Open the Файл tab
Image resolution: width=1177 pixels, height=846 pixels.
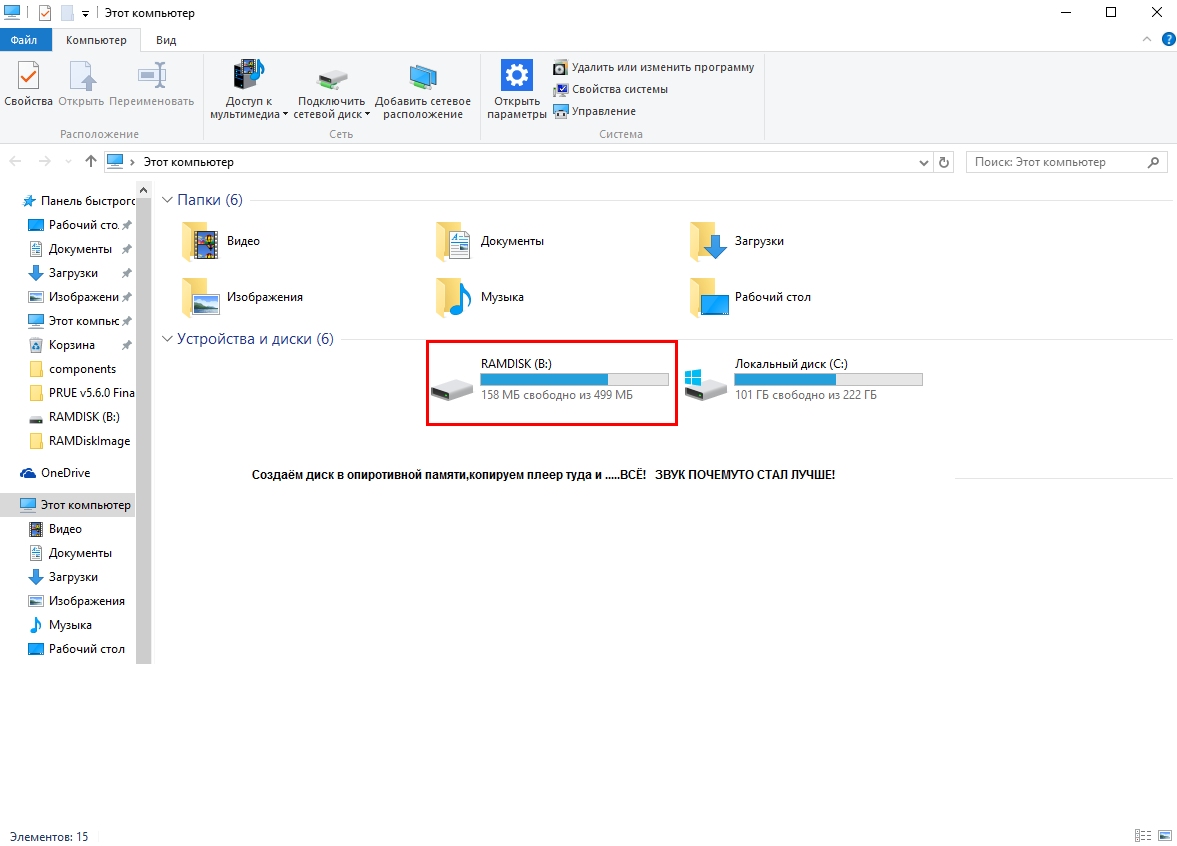(25, 40)
